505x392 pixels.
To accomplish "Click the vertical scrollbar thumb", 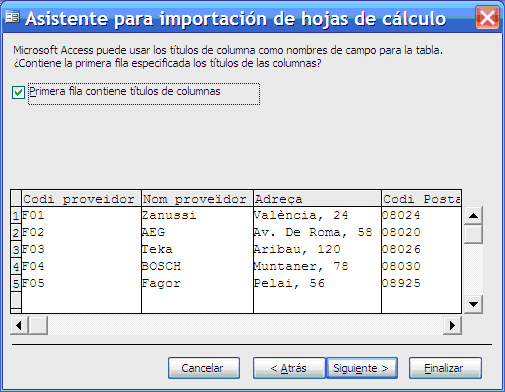I will [473, 234].
